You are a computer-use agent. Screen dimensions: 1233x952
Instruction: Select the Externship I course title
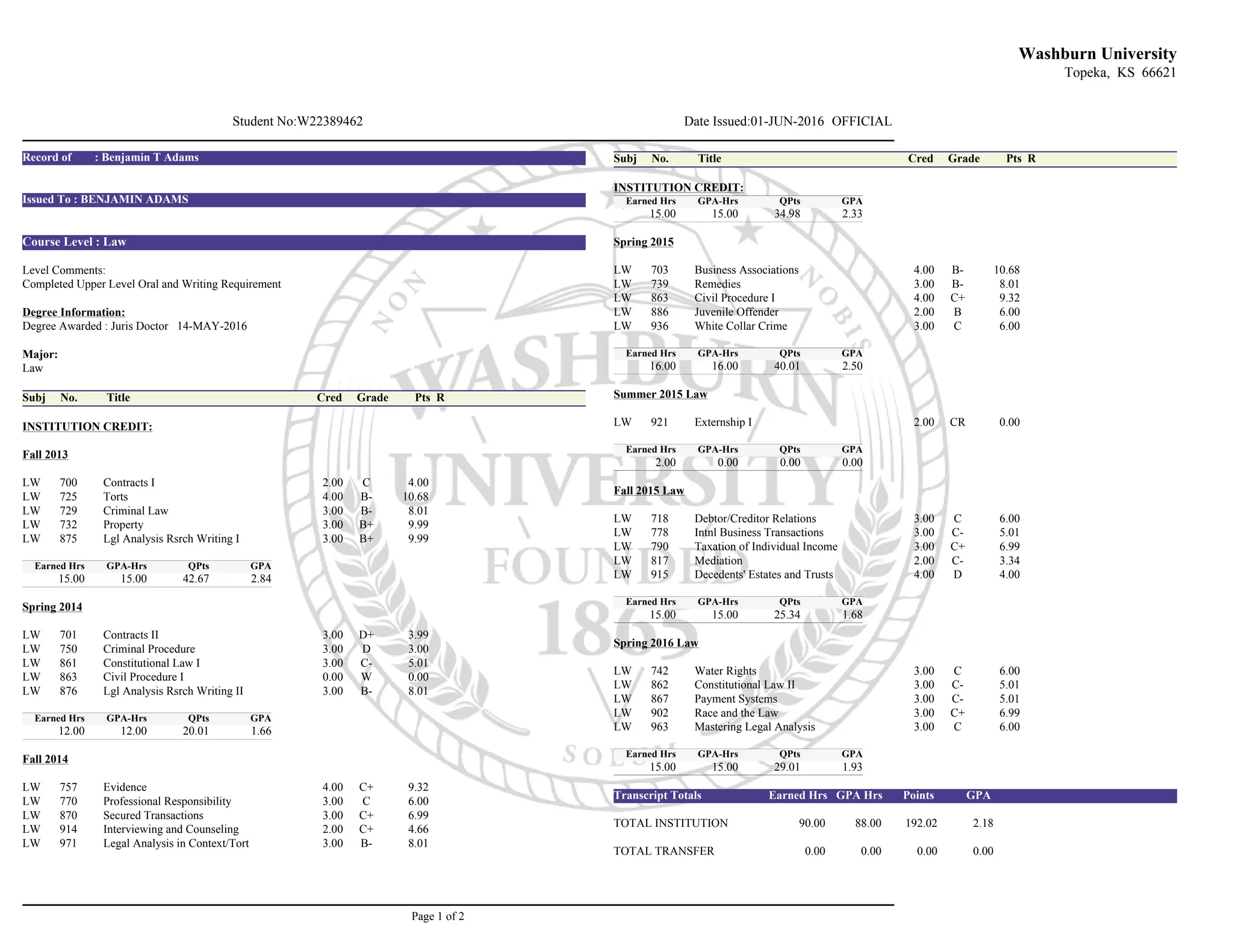point(722,422)
